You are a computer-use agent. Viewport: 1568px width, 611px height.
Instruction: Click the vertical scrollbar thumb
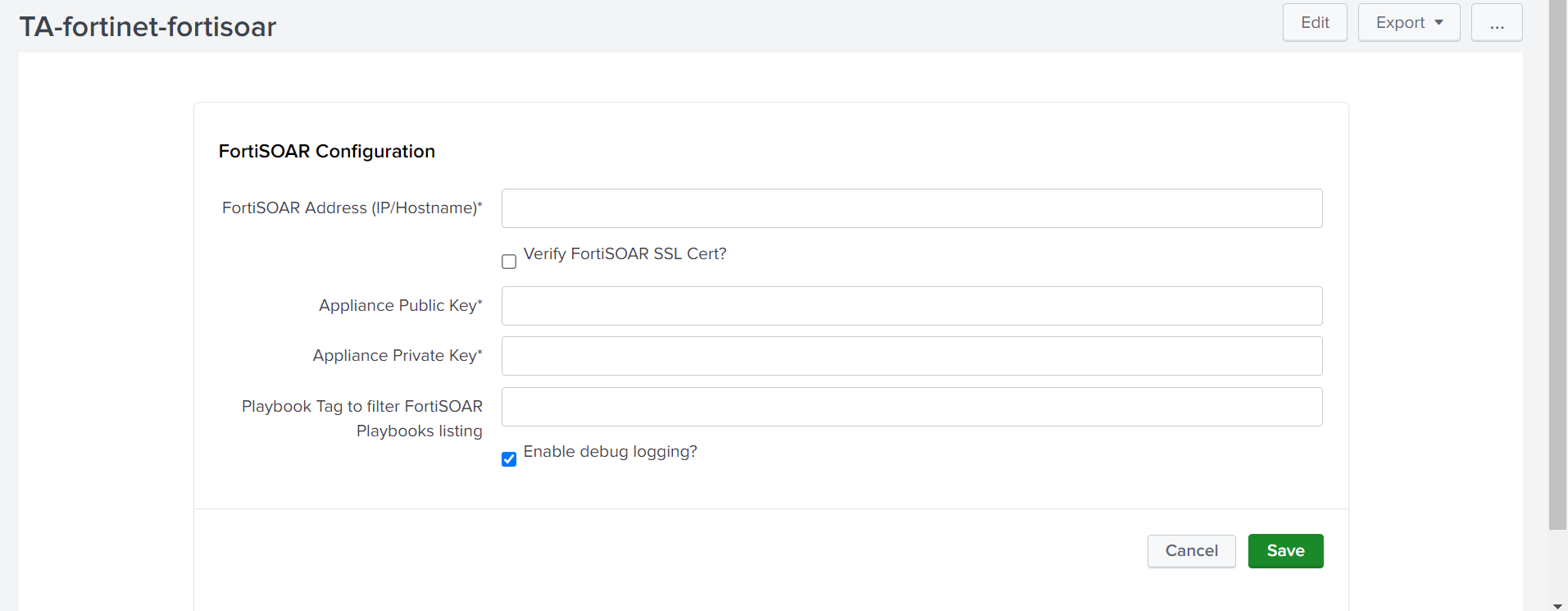pos(1557,262)
